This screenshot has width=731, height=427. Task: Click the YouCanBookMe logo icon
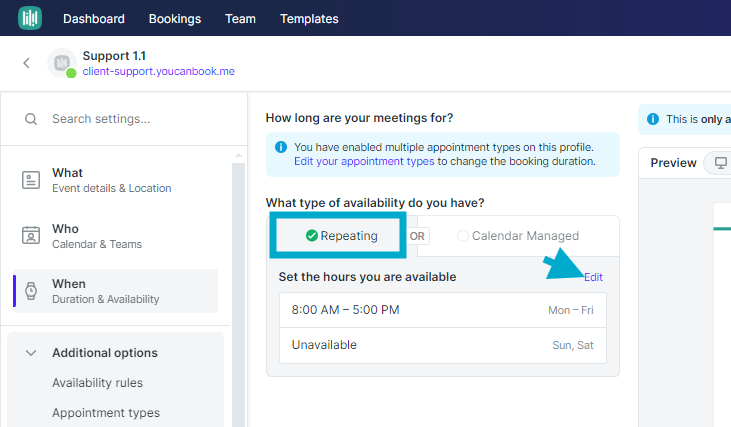[31, 18]
